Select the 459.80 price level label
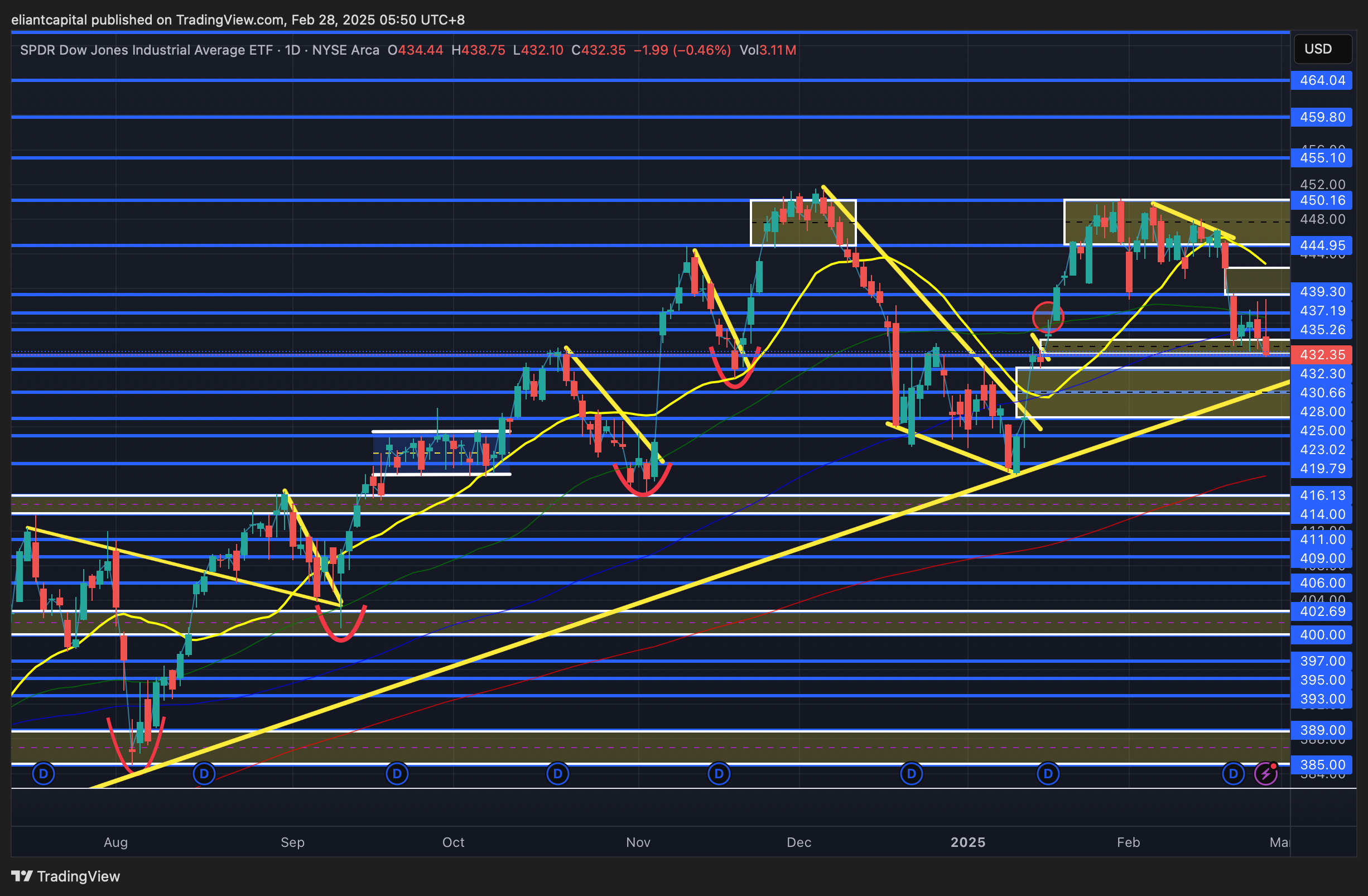Viewport: 1368px width, 896px height. 1321,117
